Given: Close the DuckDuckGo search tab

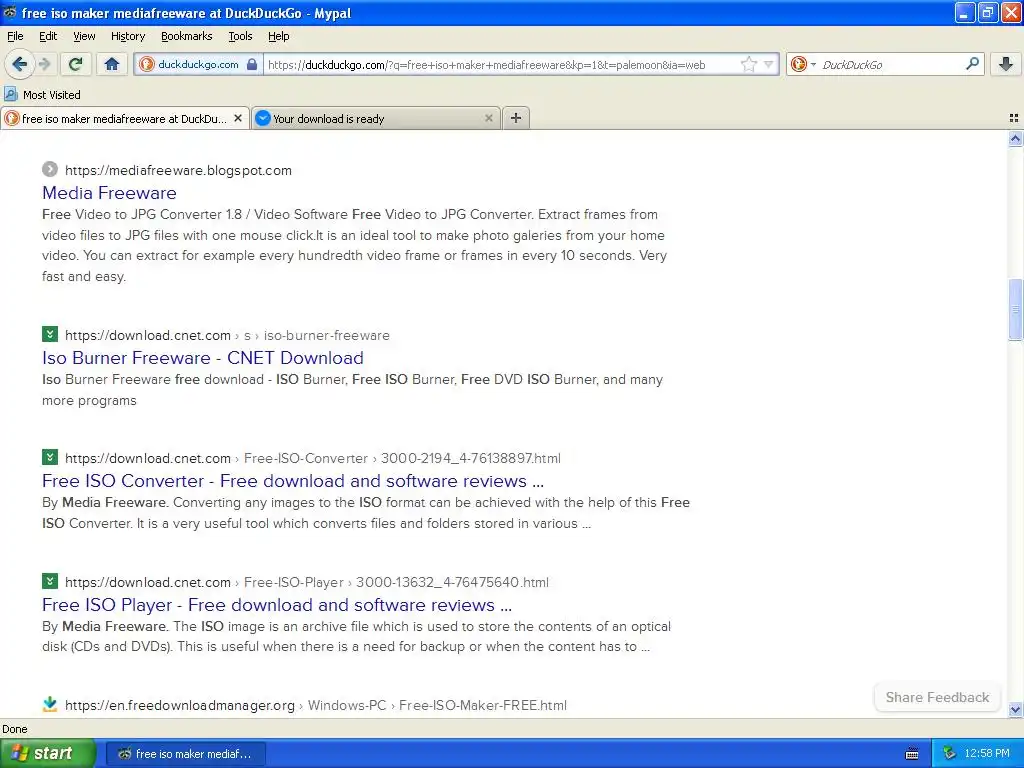Looking at the screenshot, I should 238,118.
